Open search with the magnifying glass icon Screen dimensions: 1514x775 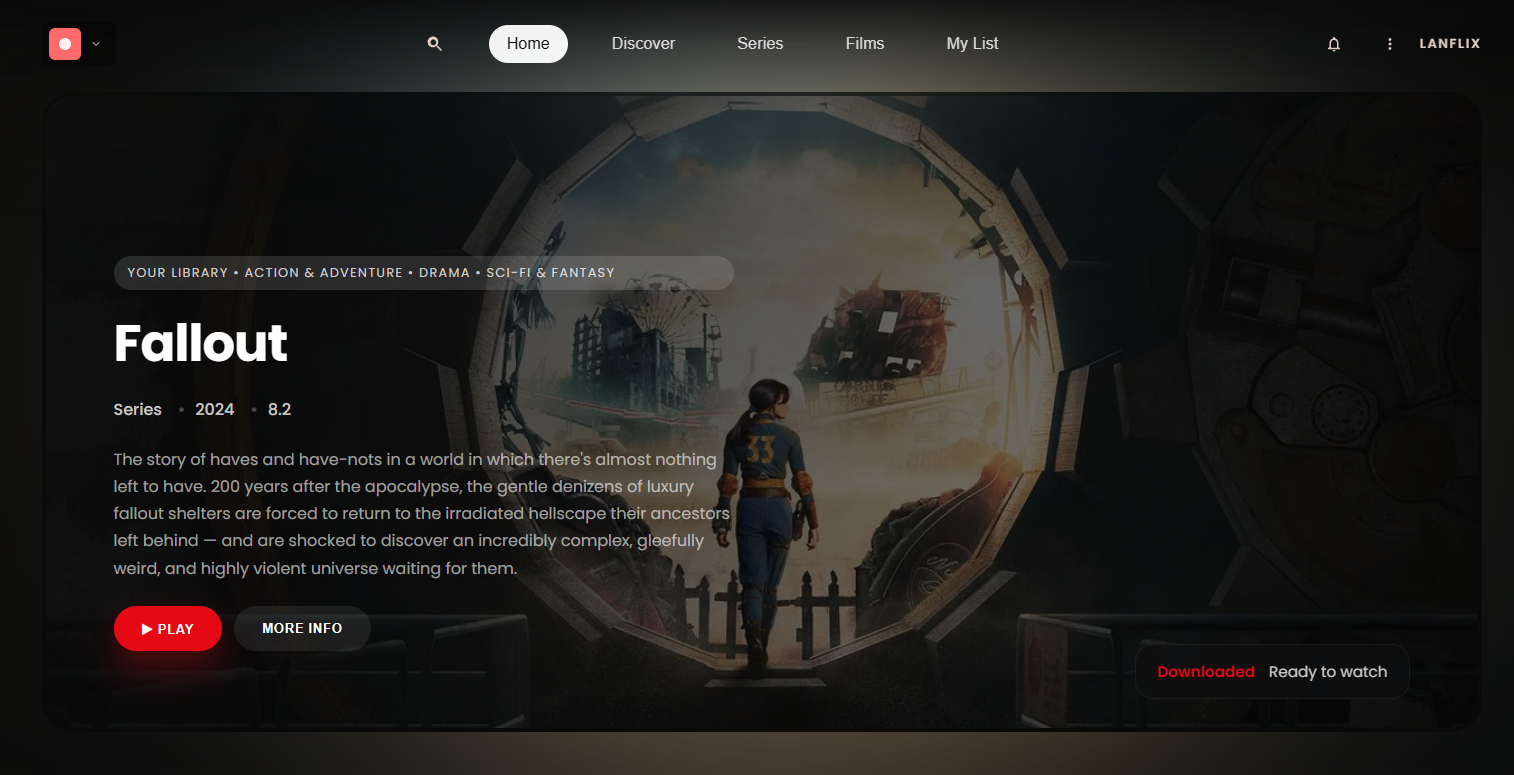click(434, 44)
